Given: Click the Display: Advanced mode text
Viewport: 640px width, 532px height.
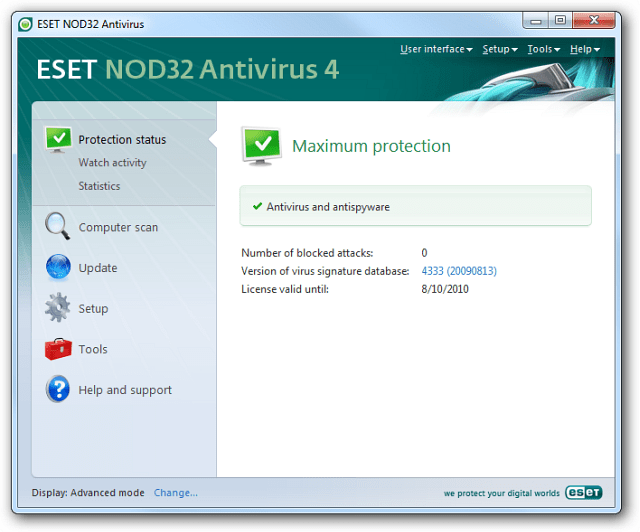Looking at the screenshot, I should pyautogui.click(x=88, y=493).
